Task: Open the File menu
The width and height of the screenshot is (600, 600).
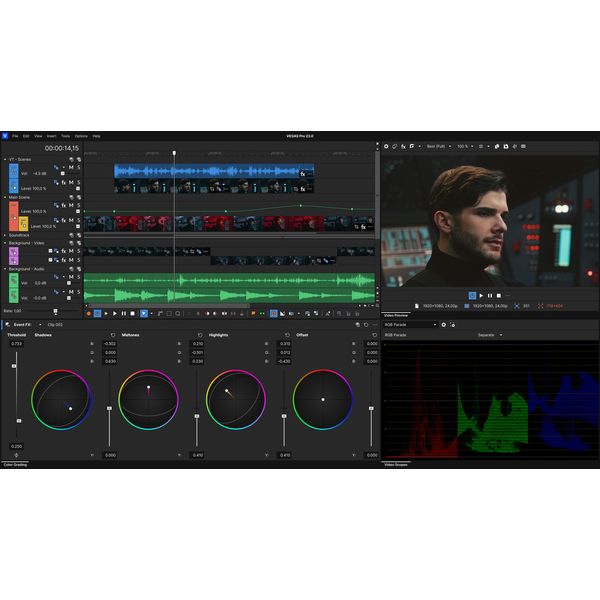Action: coord(15,136)
